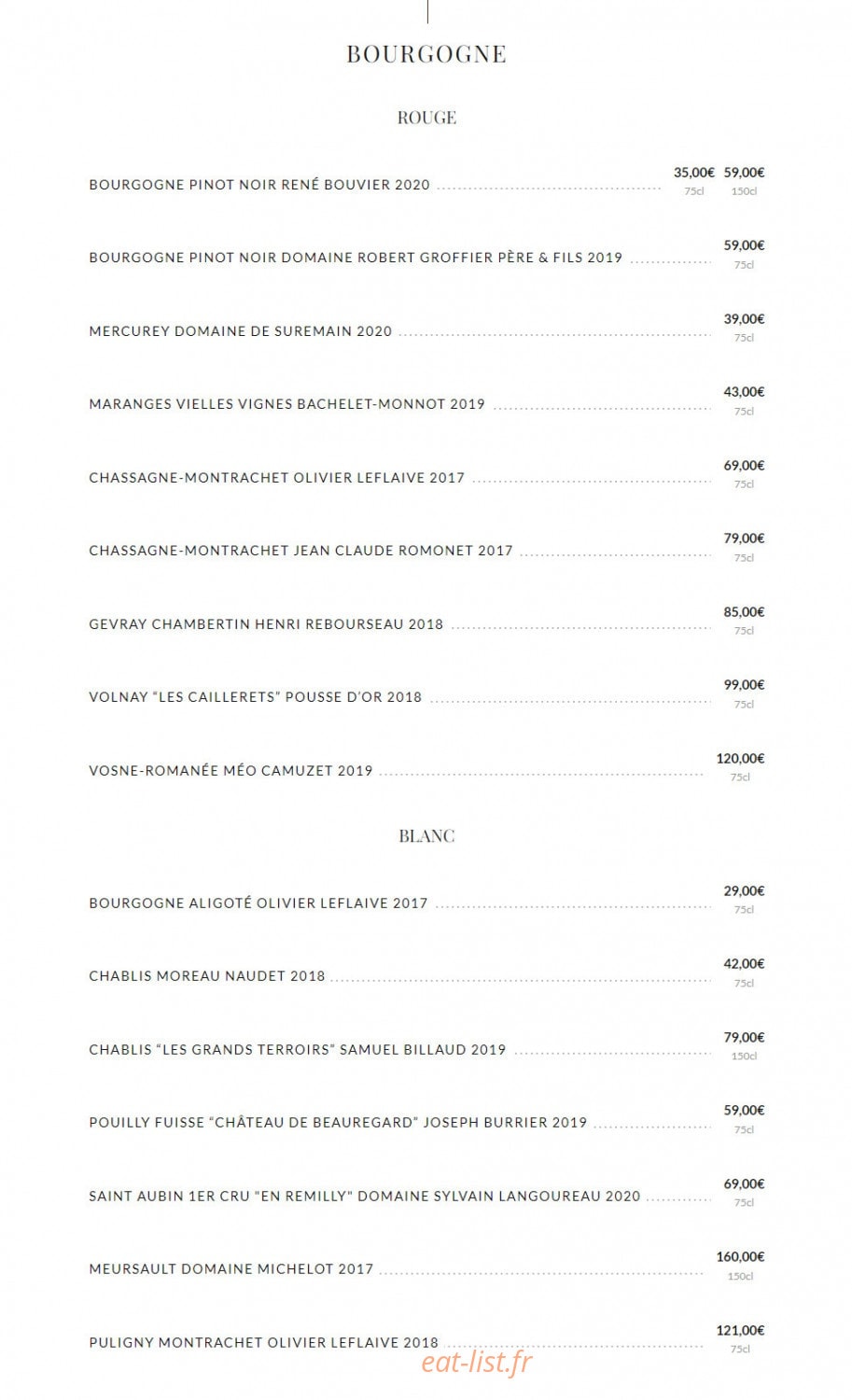This screenshot has height=1400, width=852.
Task: Select Vosne-Romanée Méo Camuzet 2019
Action: coord(230,771)
